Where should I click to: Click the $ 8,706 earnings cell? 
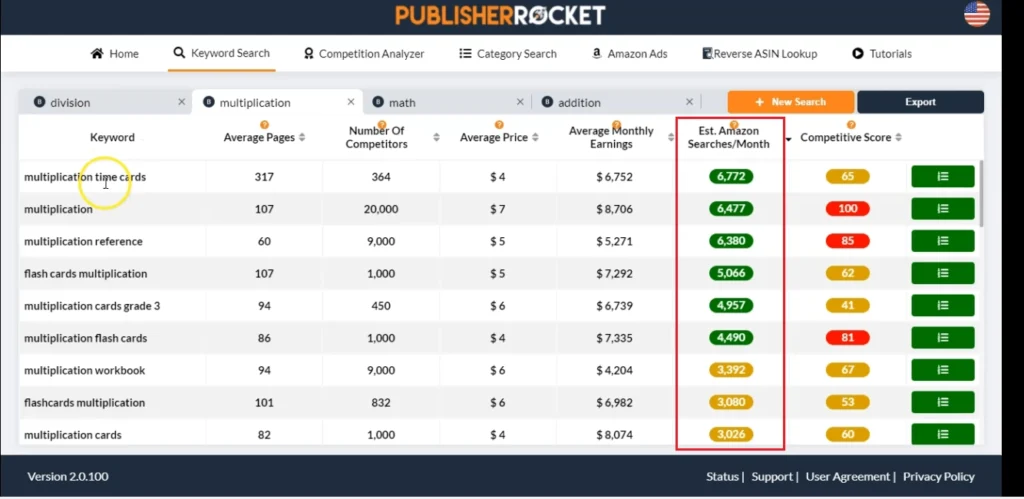614,209
